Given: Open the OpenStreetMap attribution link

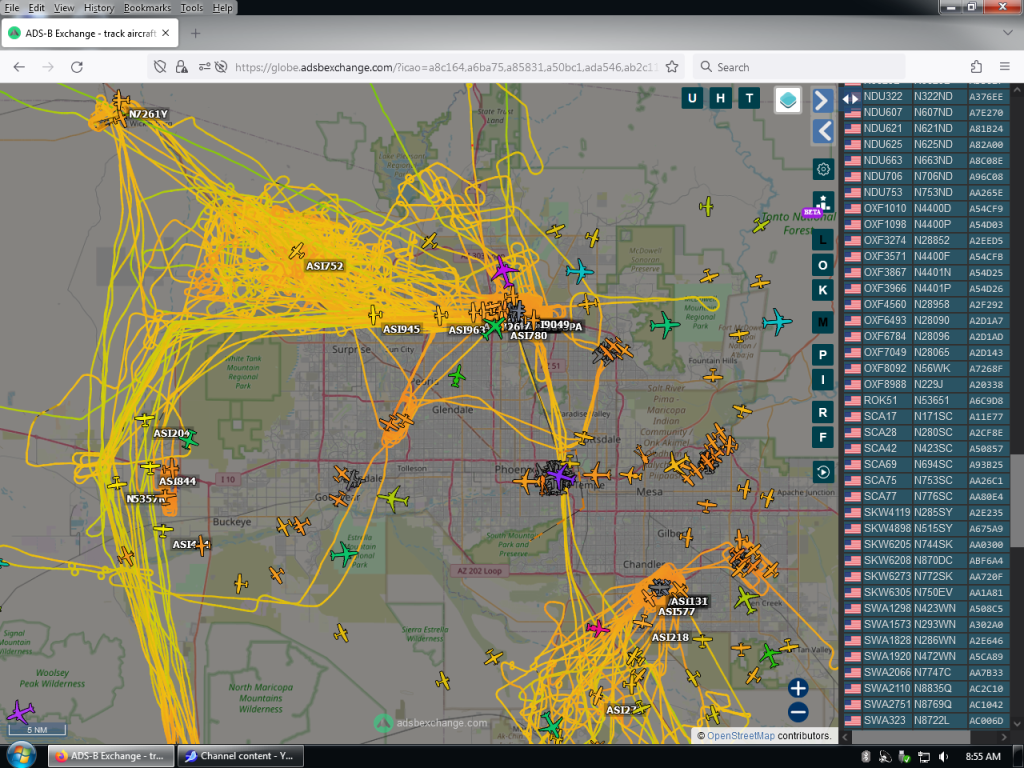Looking at the screenshot, I should (741, 735).
